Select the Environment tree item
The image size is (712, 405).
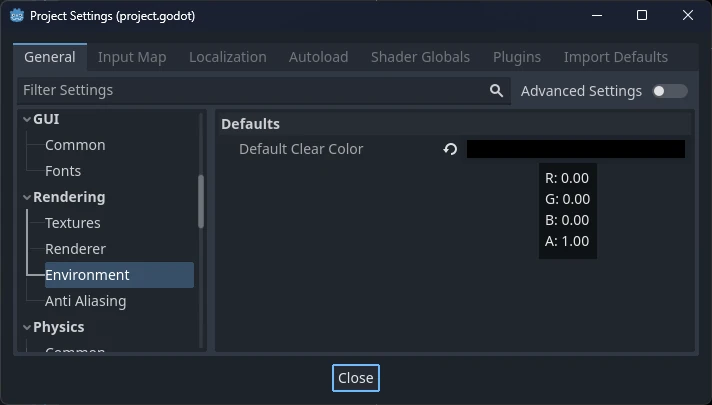point(119,275)
